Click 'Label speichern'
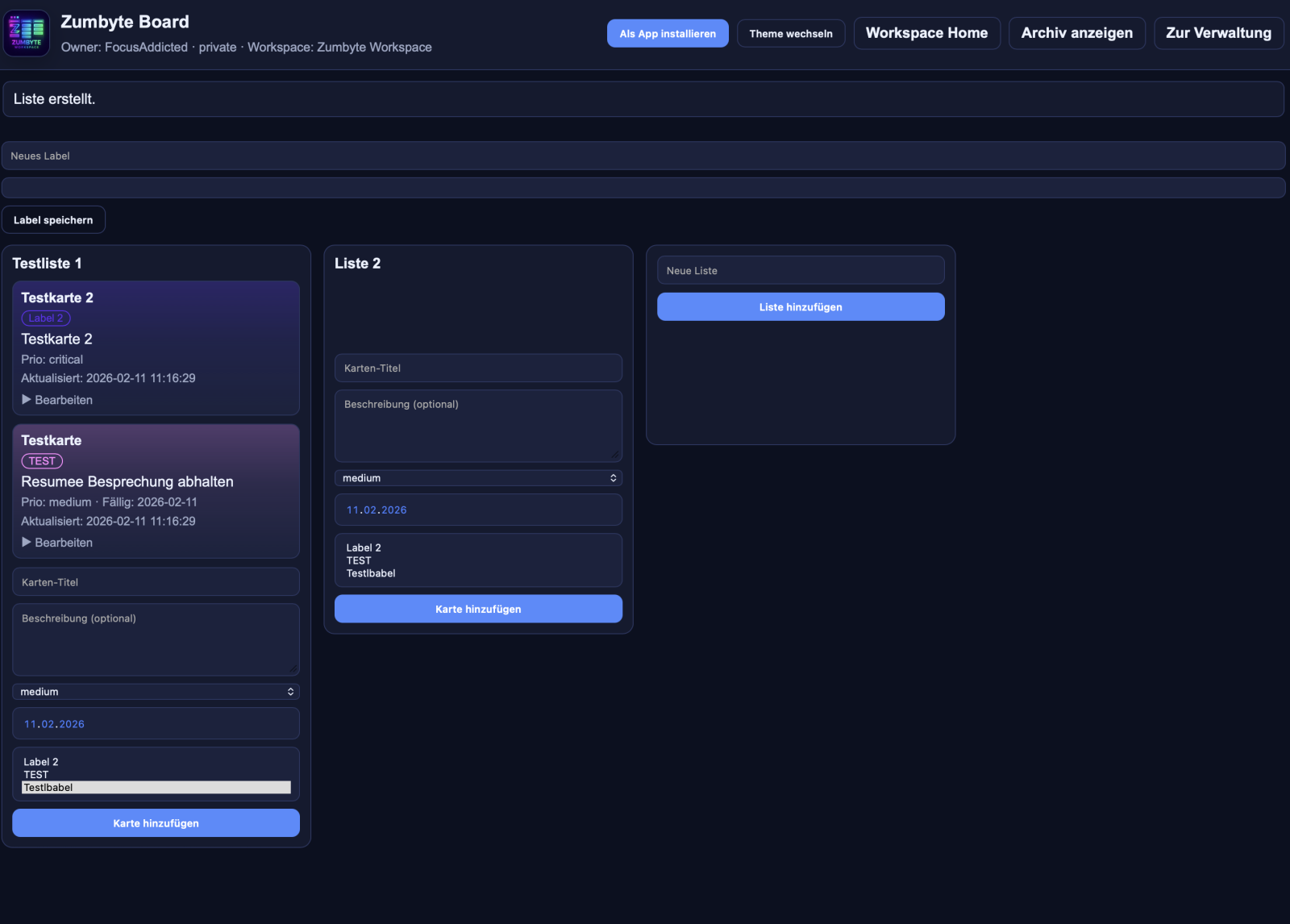This screenshot has width=1290, height=924. pyautogui.click(x=54, y=219)
